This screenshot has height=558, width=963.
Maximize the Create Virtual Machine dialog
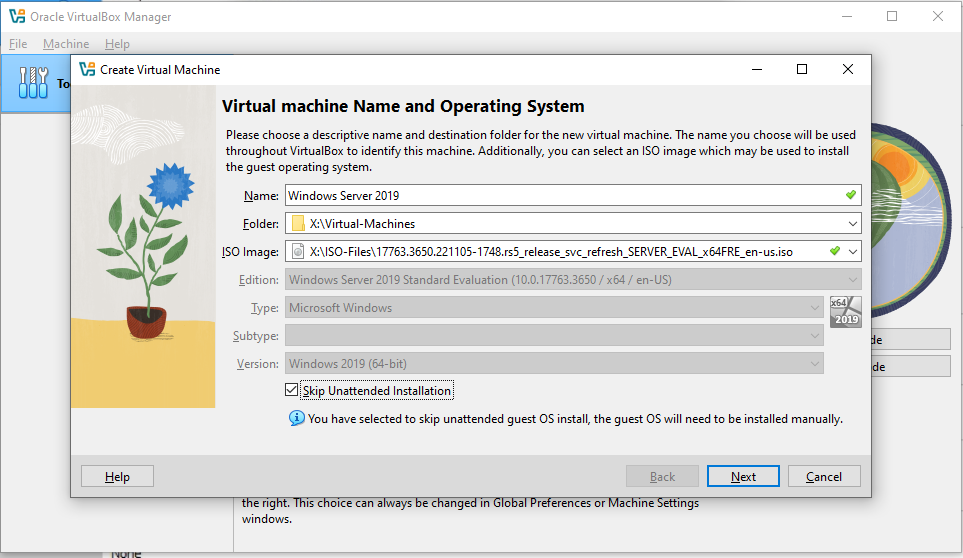(801, 69)
